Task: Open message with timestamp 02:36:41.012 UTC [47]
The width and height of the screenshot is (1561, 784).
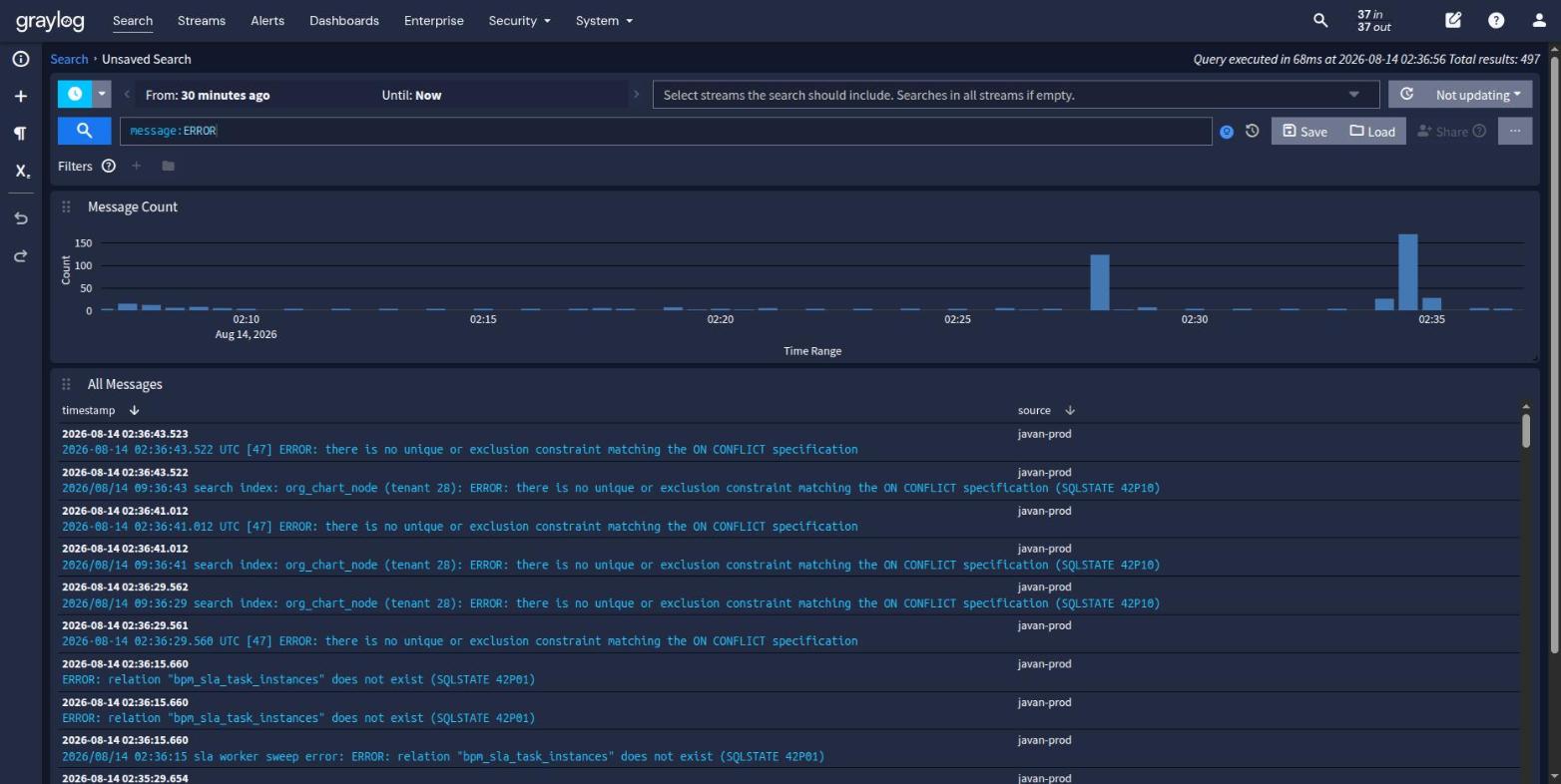Action: [x=788, y=519]
